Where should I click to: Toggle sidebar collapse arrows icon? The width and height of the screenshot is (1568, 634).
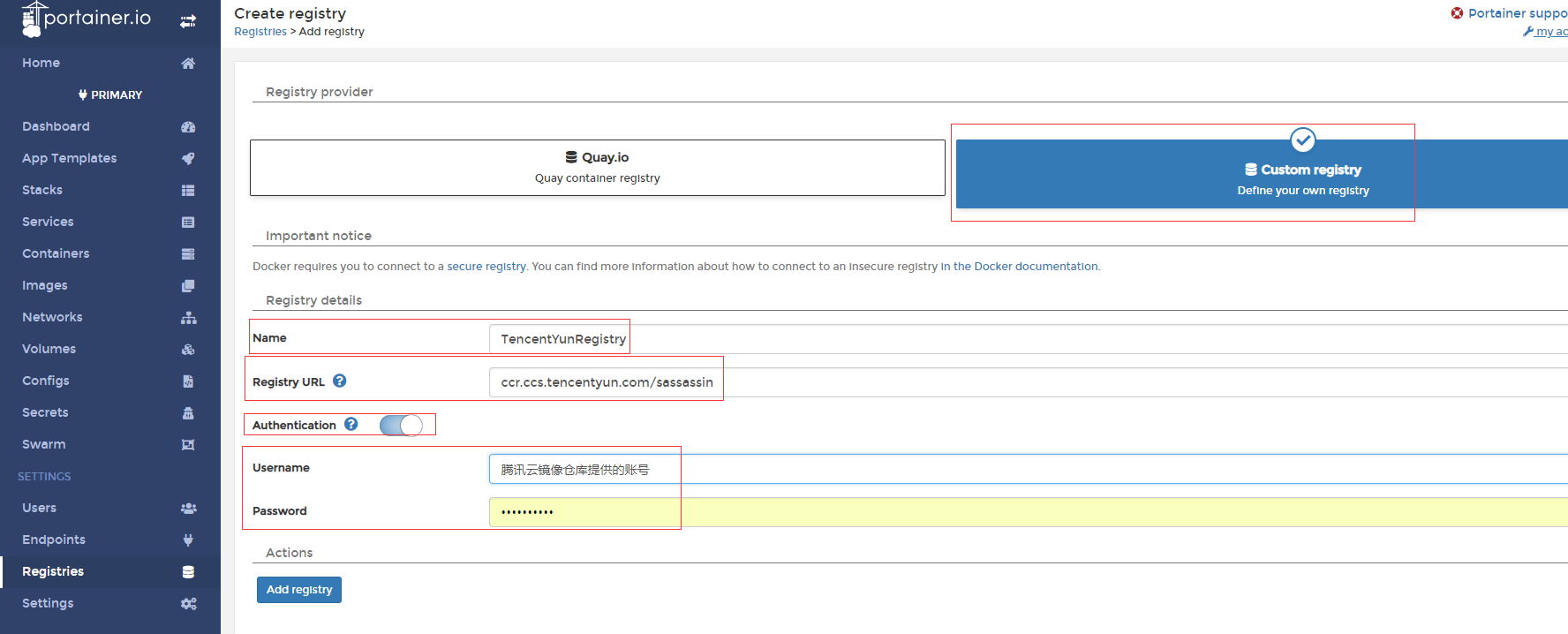click(188, 21)
